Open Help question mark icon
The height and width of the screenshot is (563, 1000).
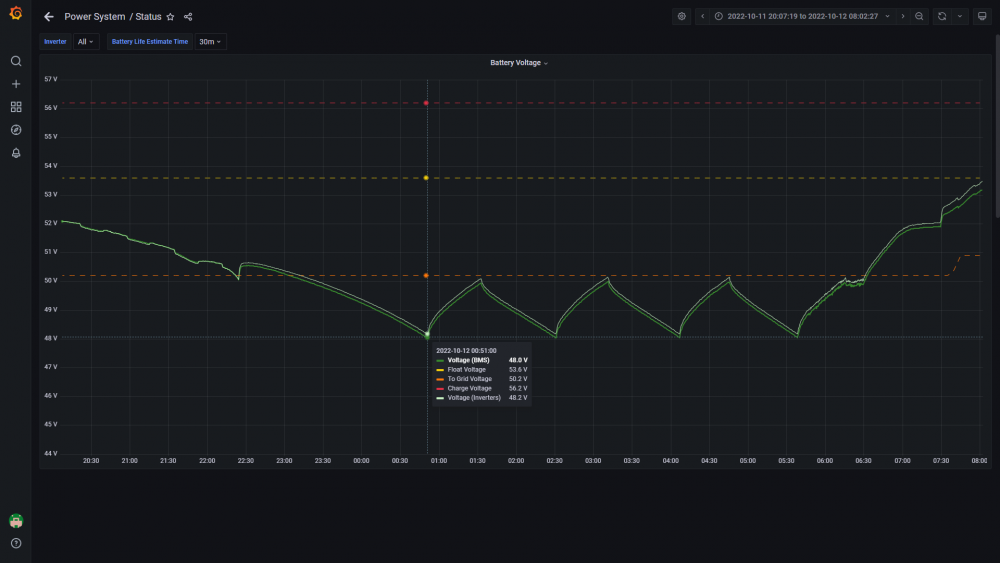[16, 543]
